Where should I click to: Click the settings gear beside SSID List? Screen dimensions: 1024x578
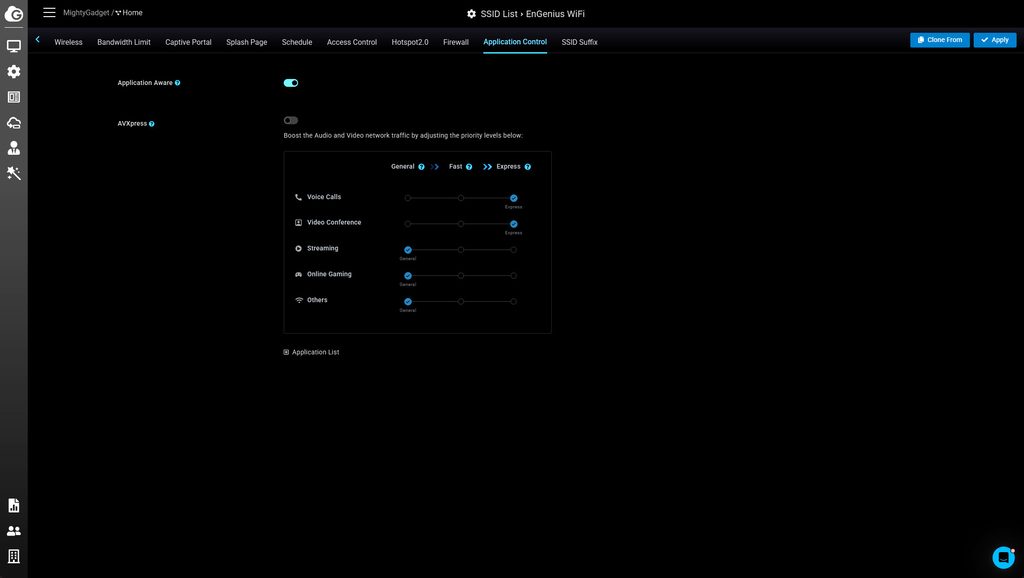click(x=472, y=14)
